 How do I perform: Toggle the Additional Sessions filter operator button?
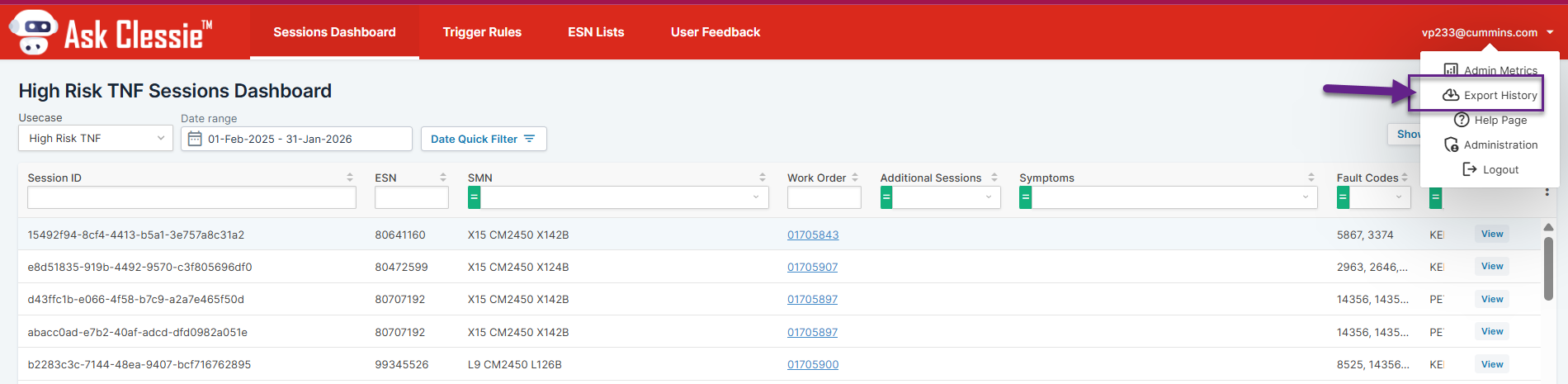point(886,197)
